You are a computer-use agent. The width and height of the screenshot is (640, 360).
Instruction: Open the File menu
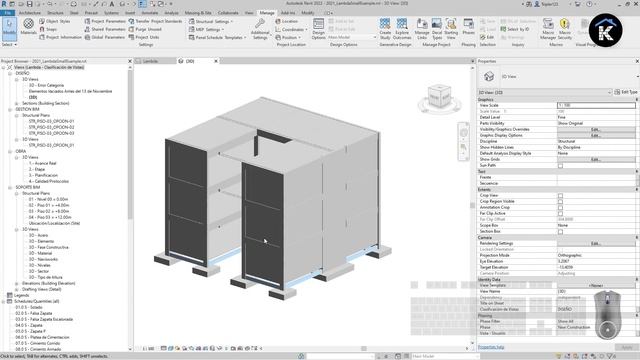point(7,13)
